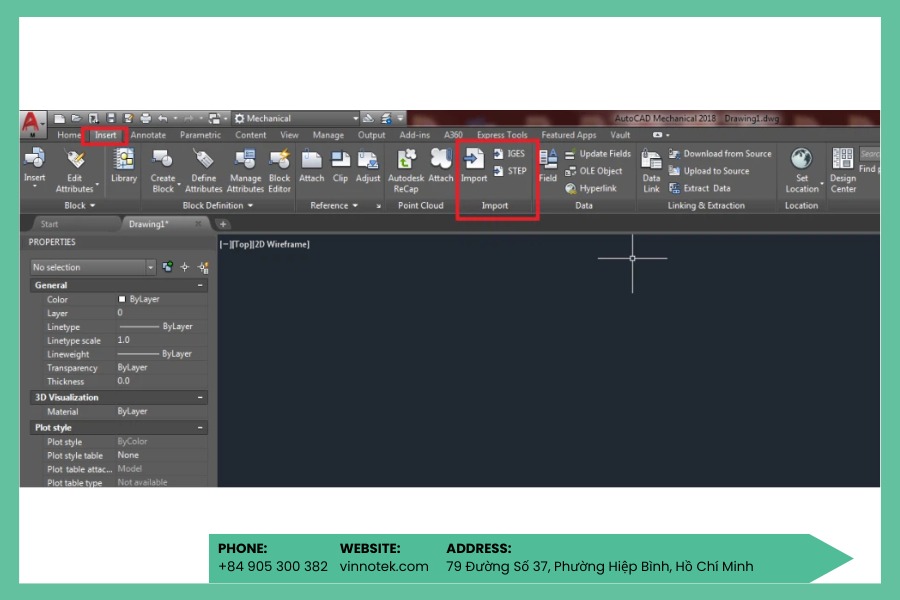
Task: Launch the Block Editor
Action: tap(280, 171)
